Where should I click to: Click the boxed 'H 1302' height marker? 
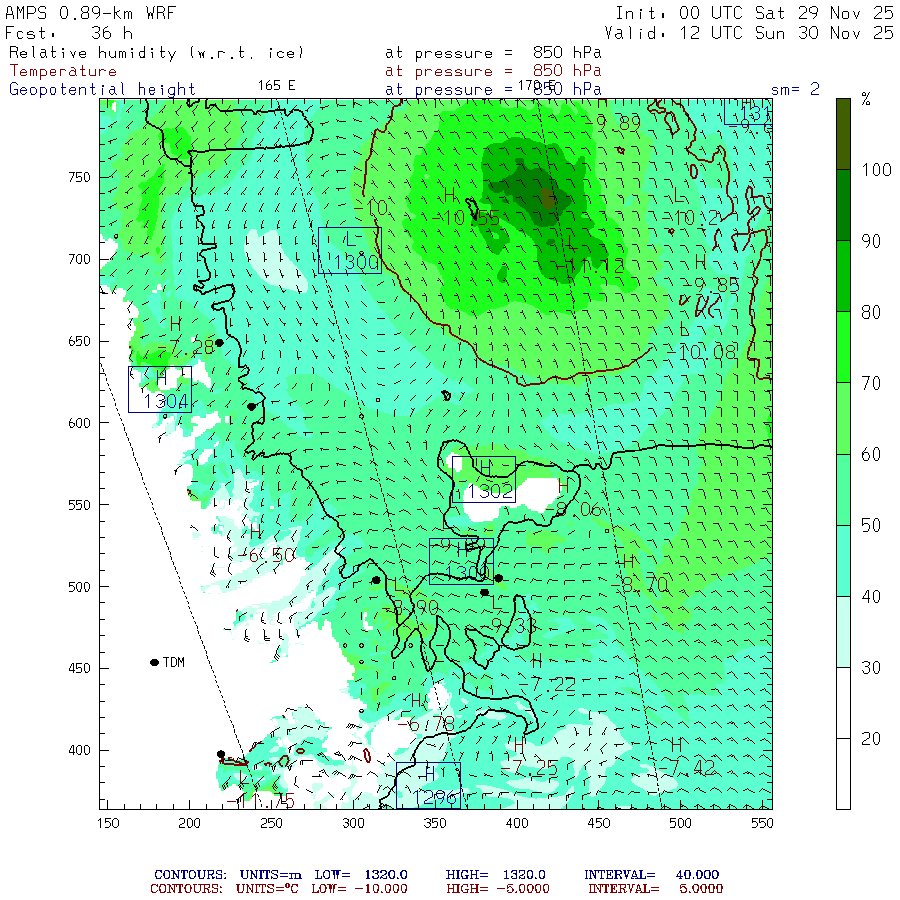tap(484, 479)
